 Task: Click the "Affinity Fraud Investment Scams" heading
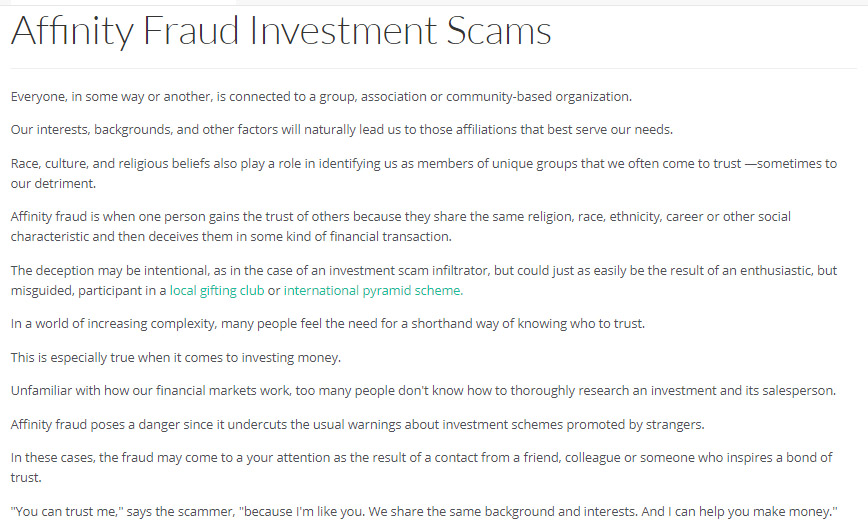tap(281, 31)
